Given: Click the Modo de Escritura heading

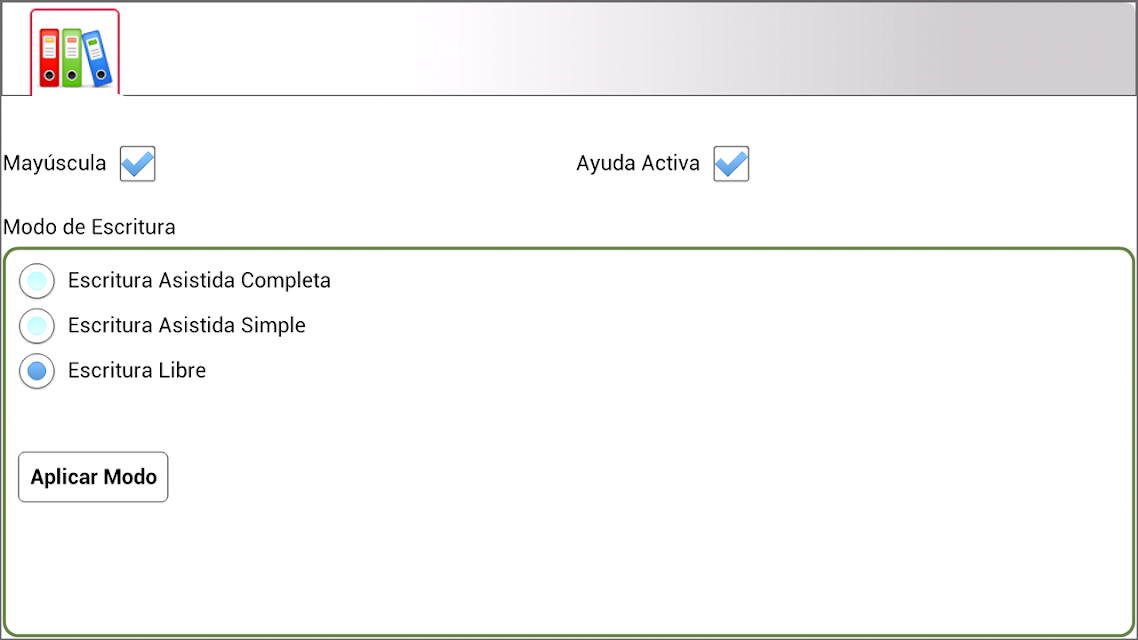Looking at the screenshot, I should 89,227.
